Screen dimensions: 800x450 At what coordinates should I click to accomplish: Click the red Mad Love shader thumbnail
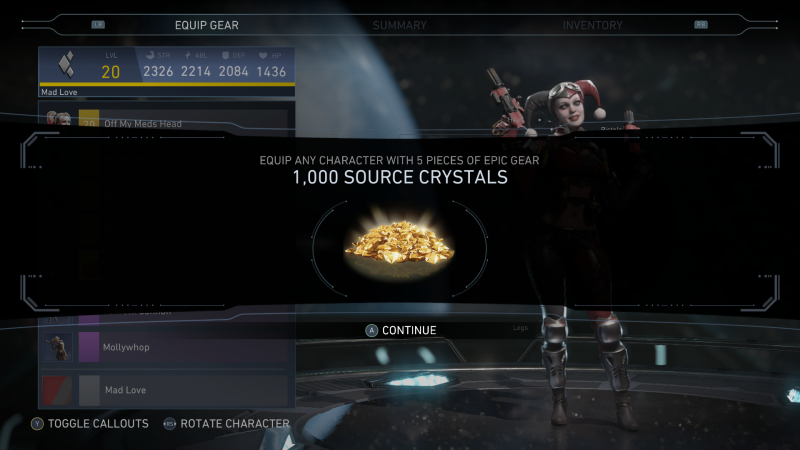coord(58,390)
